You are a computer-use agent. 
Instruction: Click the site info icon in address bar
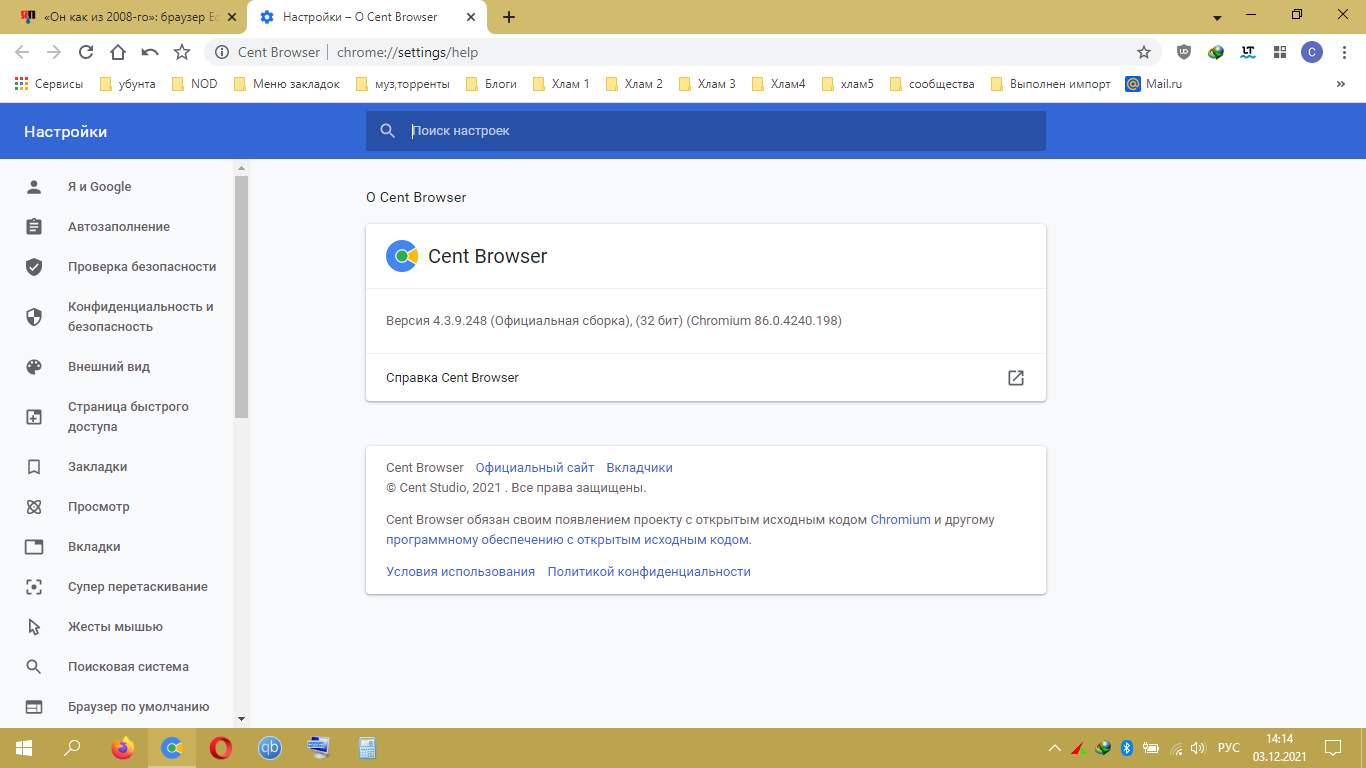coord(221,52)
